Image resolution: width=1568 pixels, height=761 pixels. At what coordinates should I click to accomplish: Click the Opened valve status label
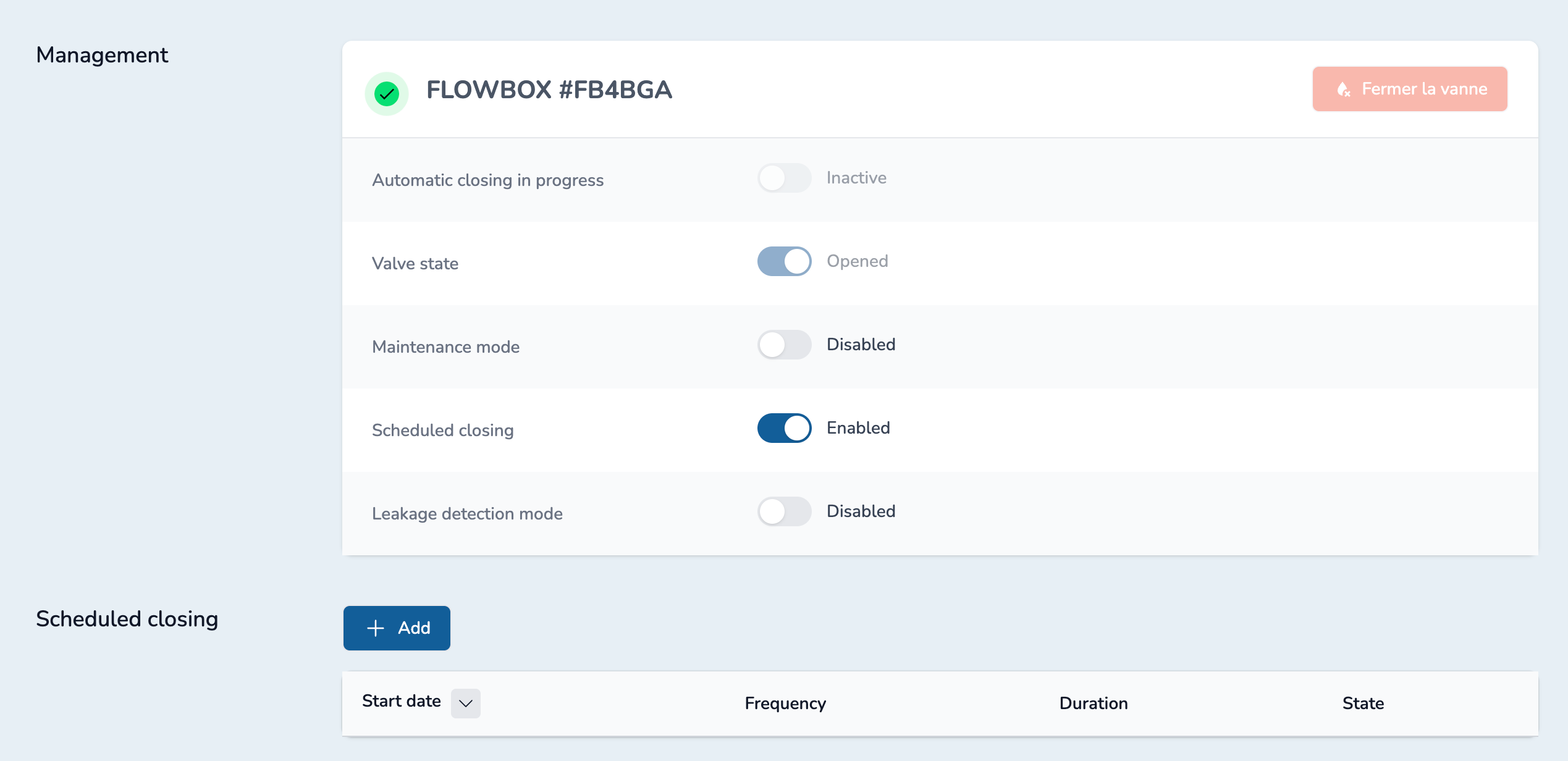858,261
